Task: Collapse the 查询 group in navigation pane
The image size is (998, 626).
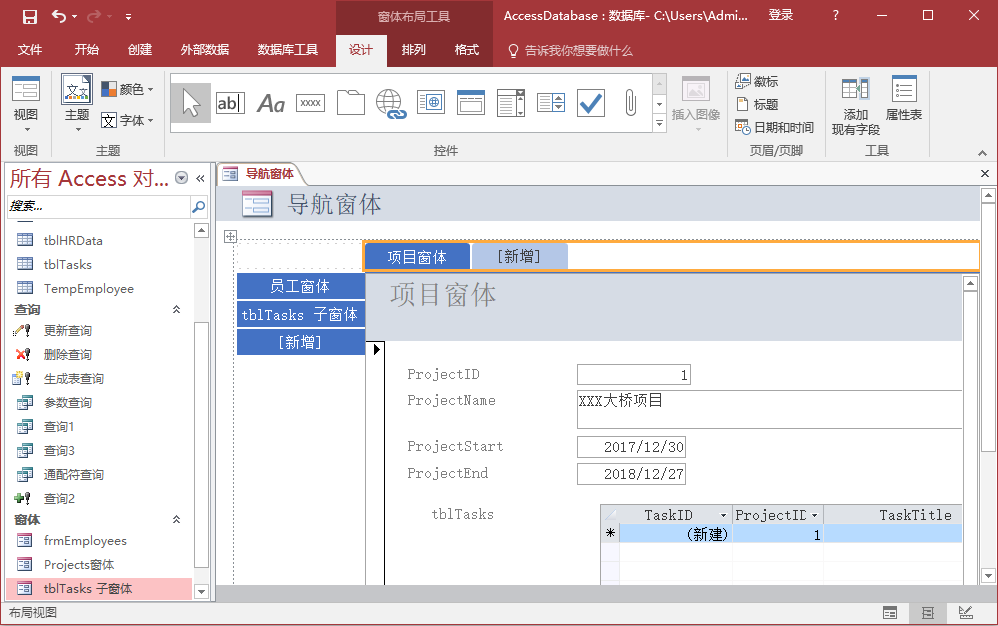Action: (x=177, y=310)
